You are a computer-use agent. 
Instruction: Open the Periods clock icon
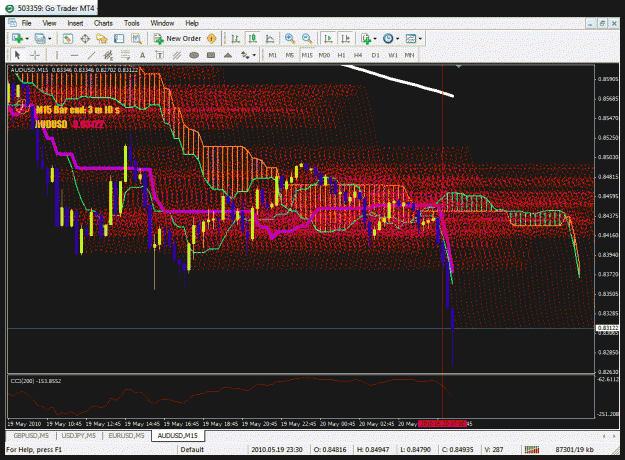point(388,39)
